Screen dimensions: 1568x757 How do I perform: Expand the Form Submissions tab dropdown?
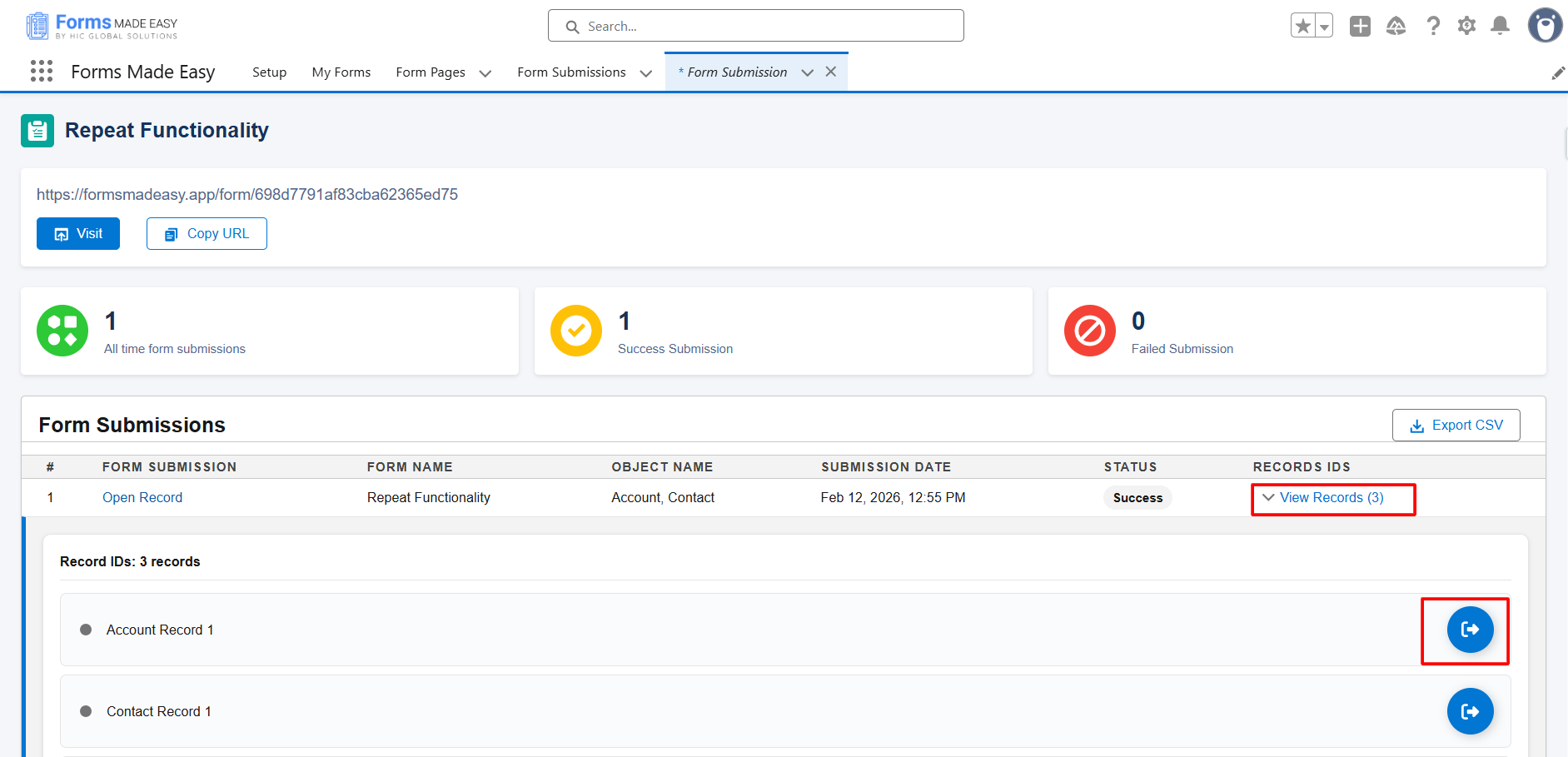[x=645, y=73]
